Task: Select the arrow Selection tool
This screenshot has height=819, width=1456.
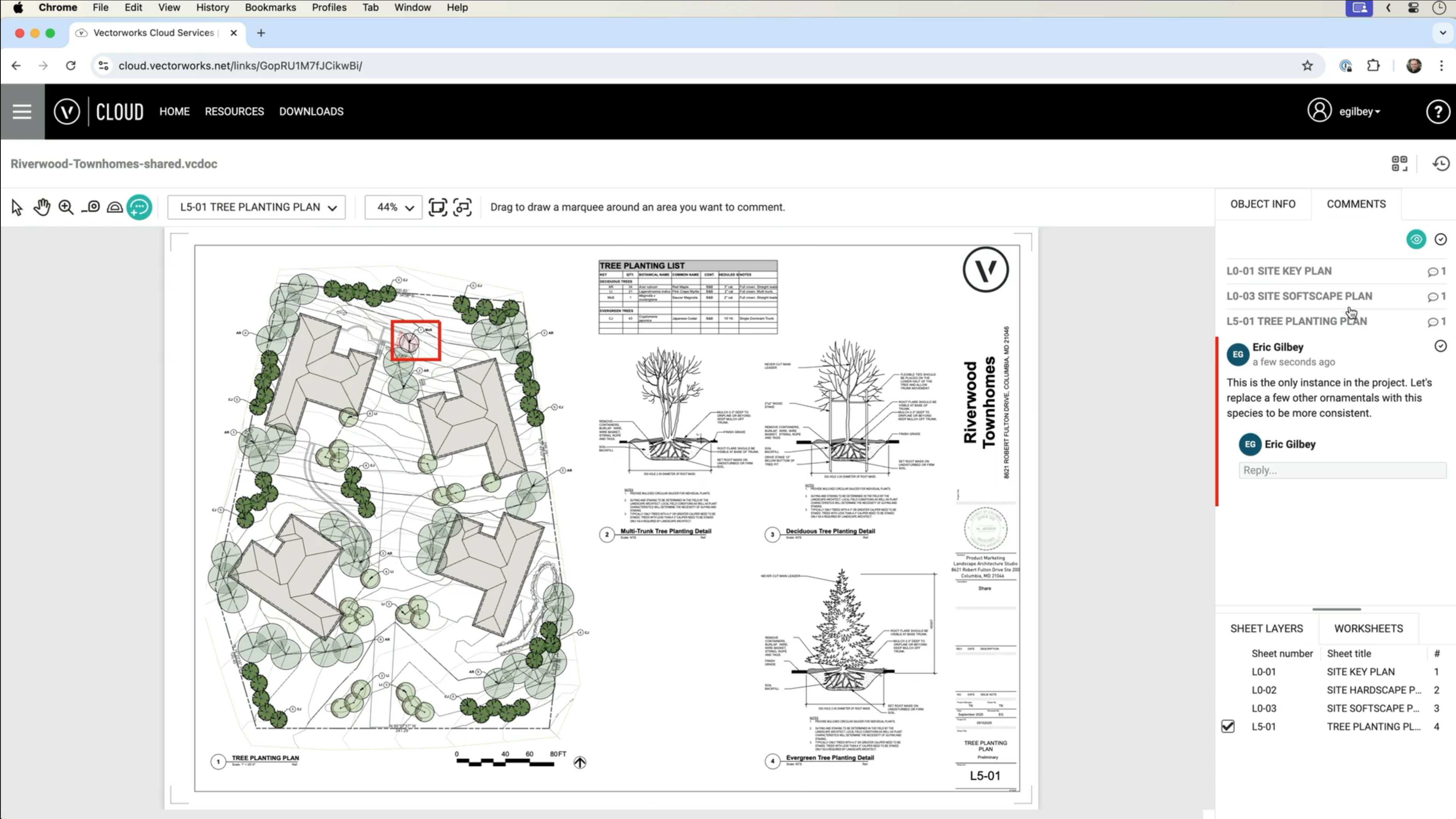Action: coord(17,207)
